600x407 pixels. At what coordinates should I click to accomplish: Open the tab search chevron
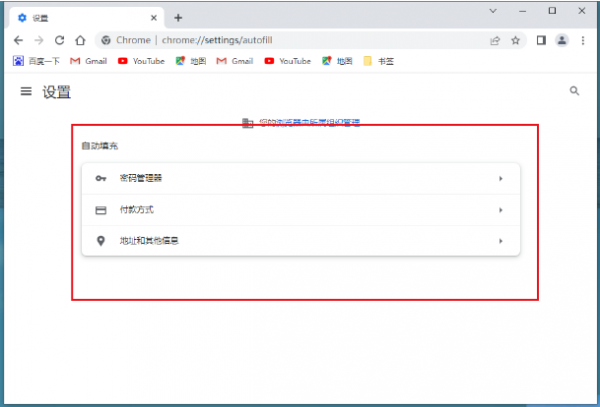[493, 11]
